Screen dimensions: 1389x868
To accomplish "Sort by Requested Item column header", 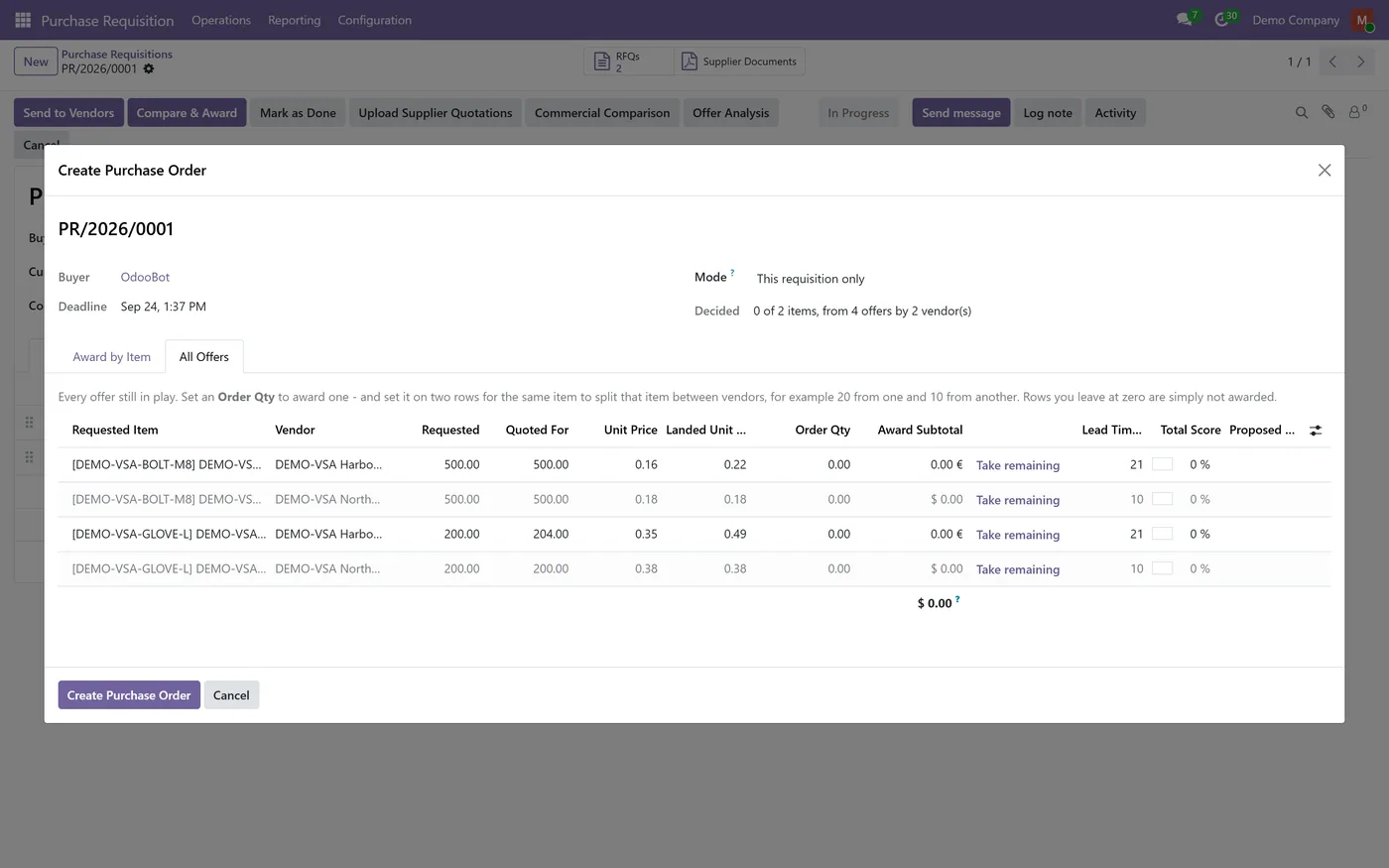I will click(x=115, y=430).
